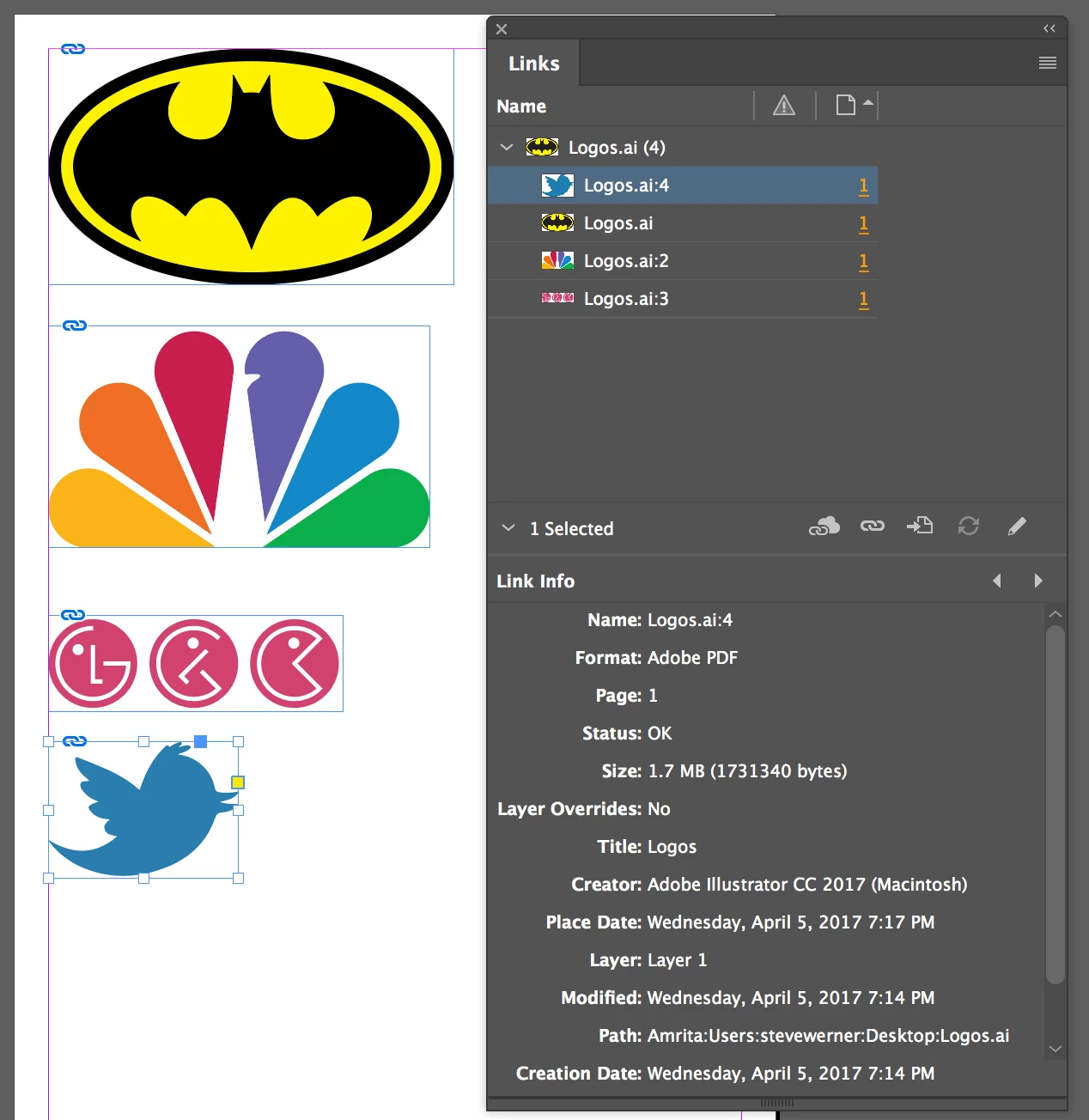This screenshot has width=1089, height=1120.
Task: Click the LG thumbnail in Logos.ai:3 row
Action: pos(557,298)
